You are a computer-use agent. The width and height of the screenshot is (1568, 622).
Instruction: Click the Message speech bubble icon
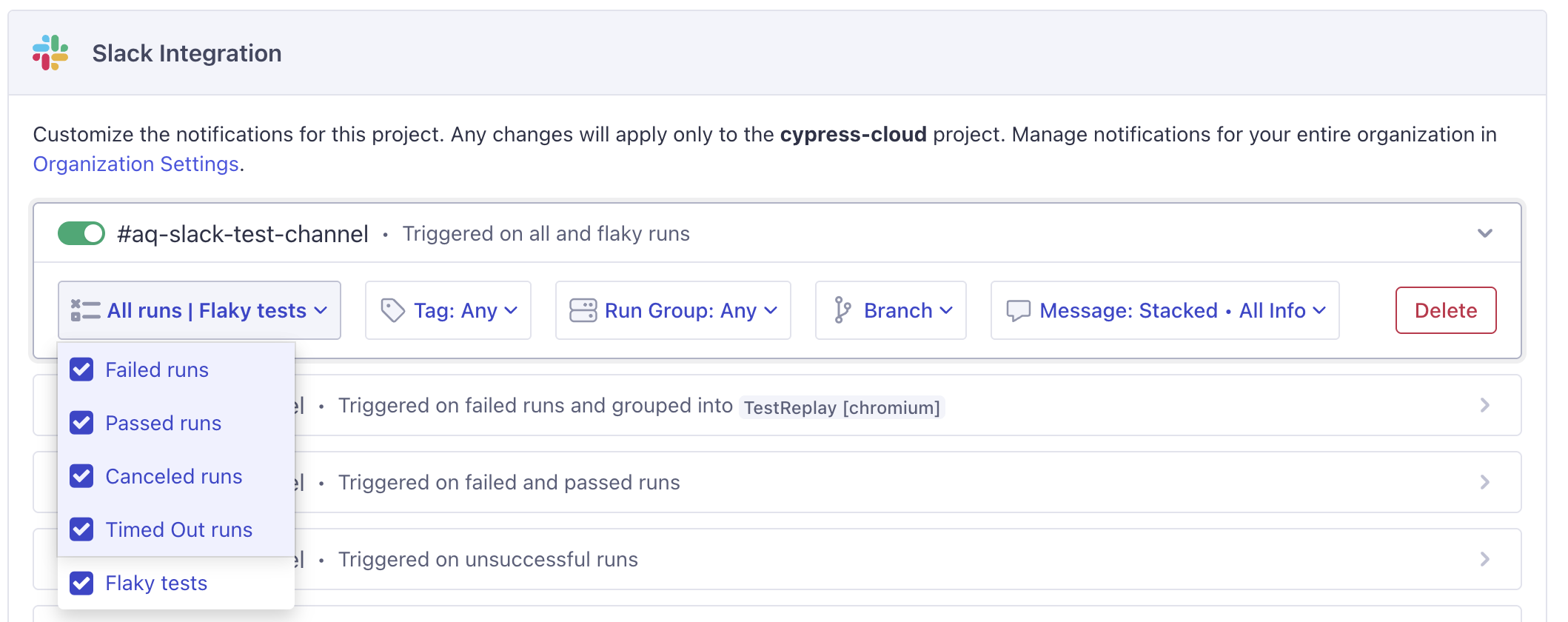pyautogui.click(x=1018, y=310)
